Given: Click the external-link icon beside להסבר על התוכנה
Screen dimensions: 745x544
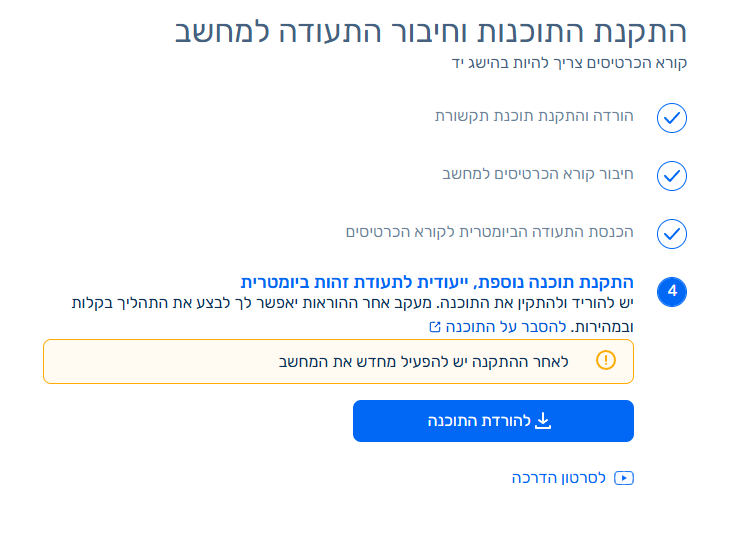Looking at the screenshot, I should pos(434,327).
